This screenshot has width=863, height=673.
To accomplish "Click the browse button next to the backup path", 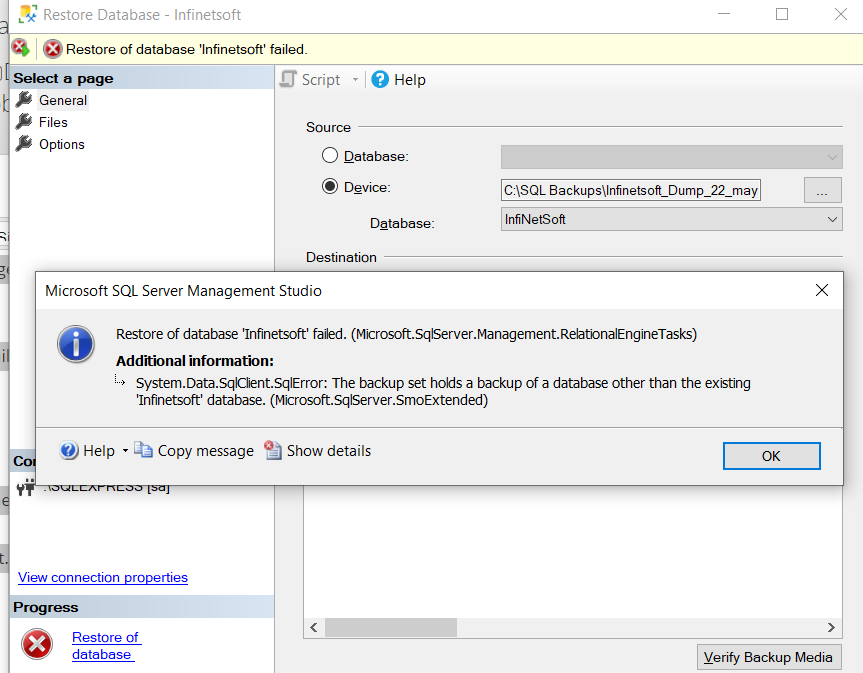I will point(822,190).
